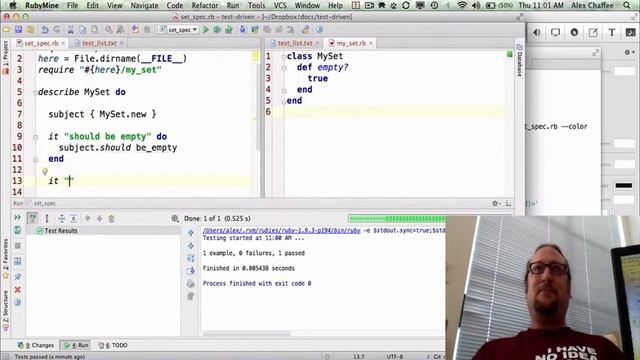Click the ruby interpreter path link in console
This screenshot has height=360, width=640.
point(282,231)
